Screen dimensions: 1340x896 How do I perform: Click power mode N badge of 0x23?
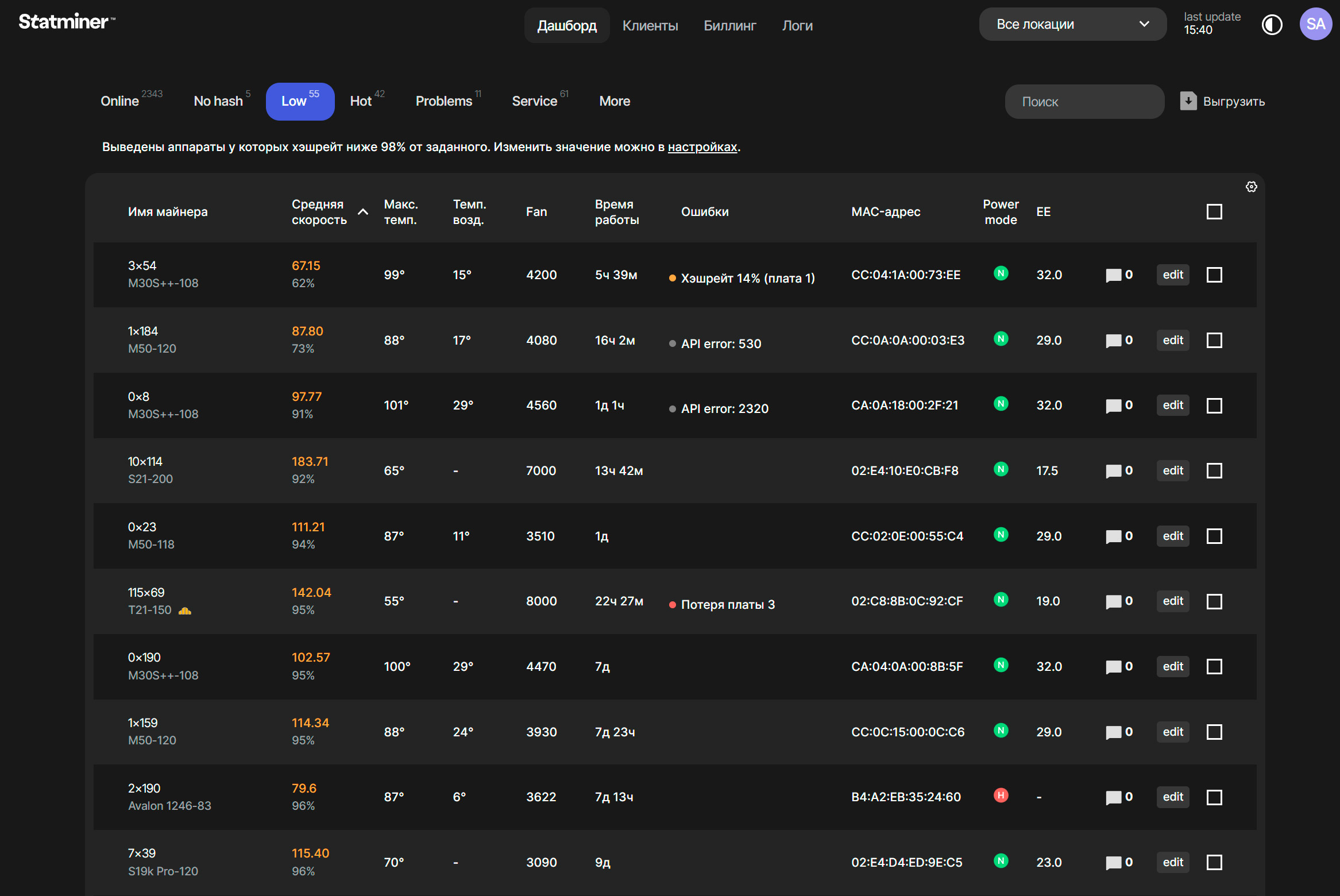(x=1001, y=535)
